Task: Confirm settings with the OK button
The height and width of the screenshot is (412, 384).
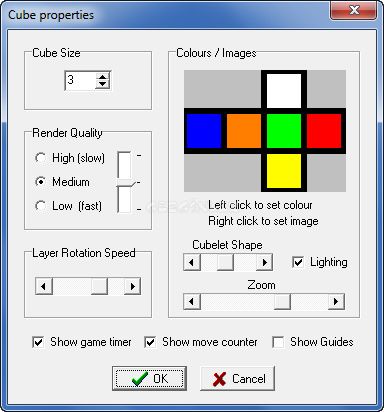Action: tap(149, 378)
